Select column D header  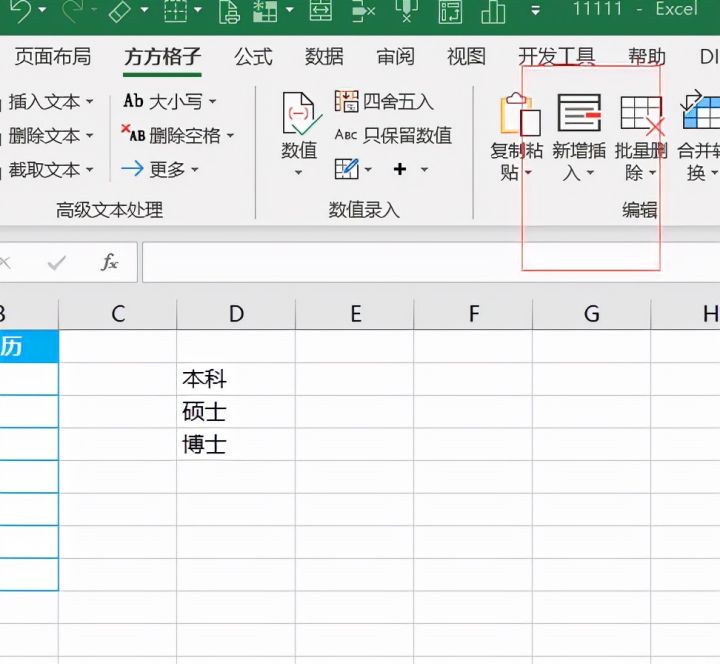tap(236, 314)
